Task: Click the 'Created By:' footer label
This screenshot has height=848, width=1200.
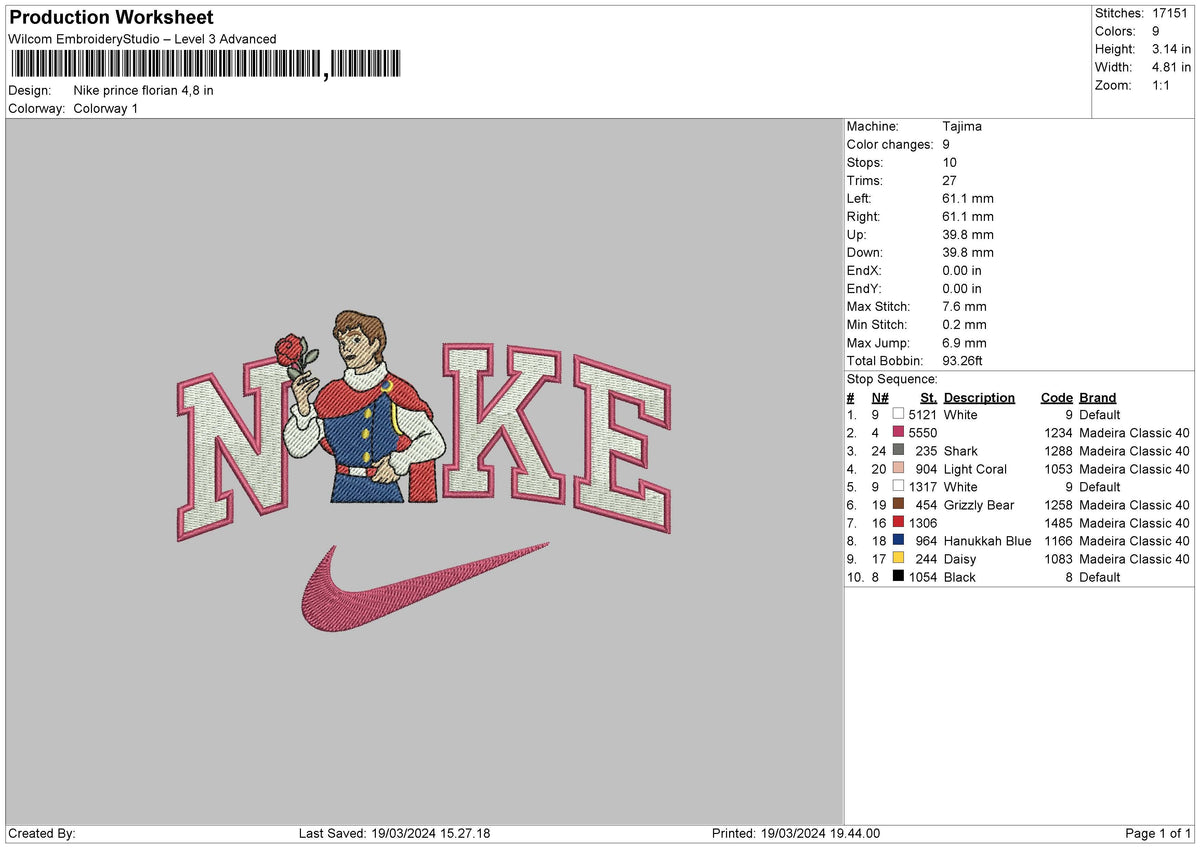Action: (x=42, y=833)
